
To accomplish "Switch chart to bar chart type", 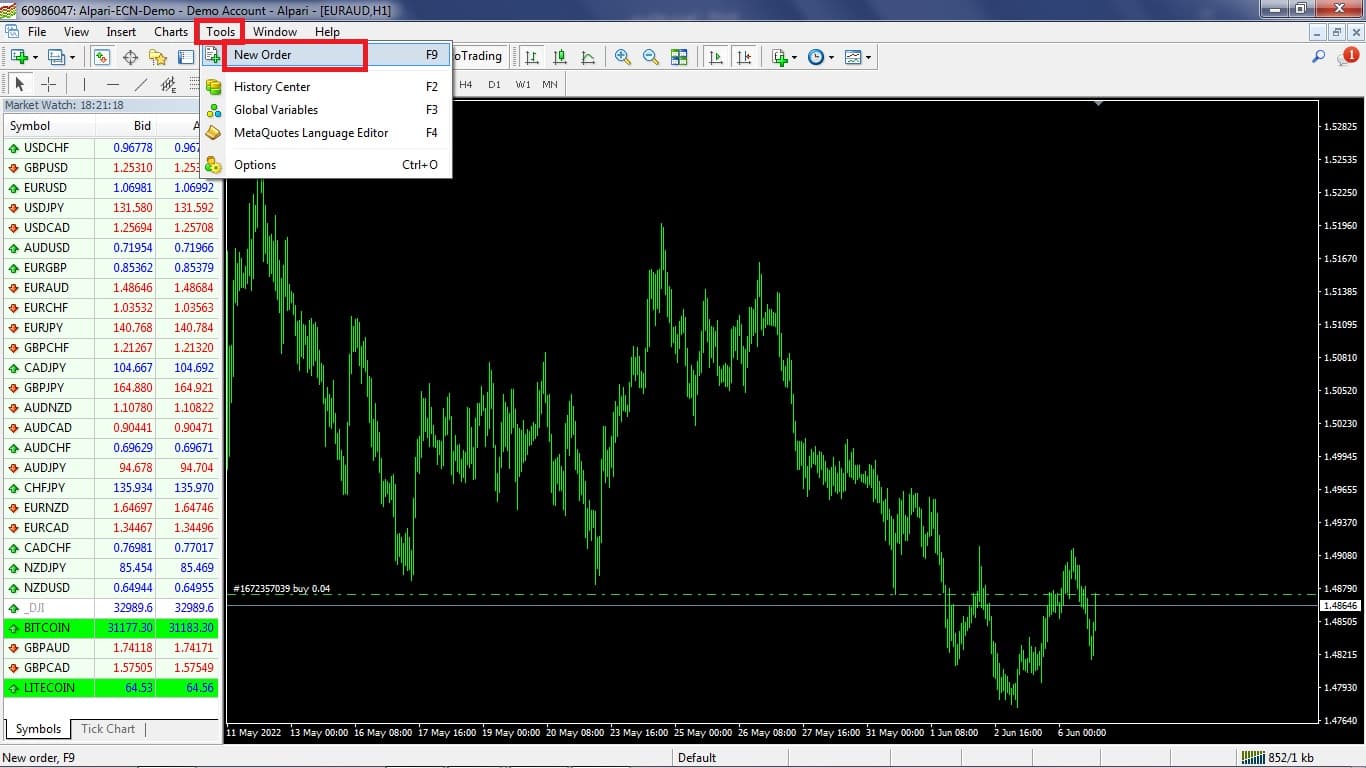I will pyautogui.click(x=532, y=57).
